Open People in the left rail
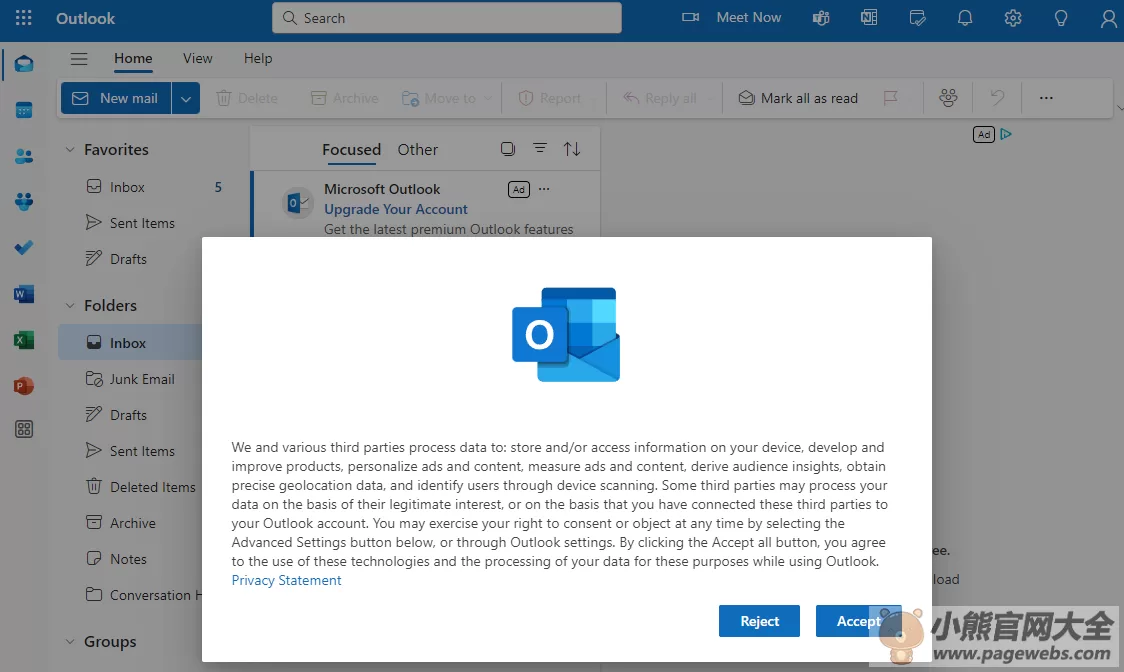The width and height of the screenshot is (1124, 672). [24, 156]
